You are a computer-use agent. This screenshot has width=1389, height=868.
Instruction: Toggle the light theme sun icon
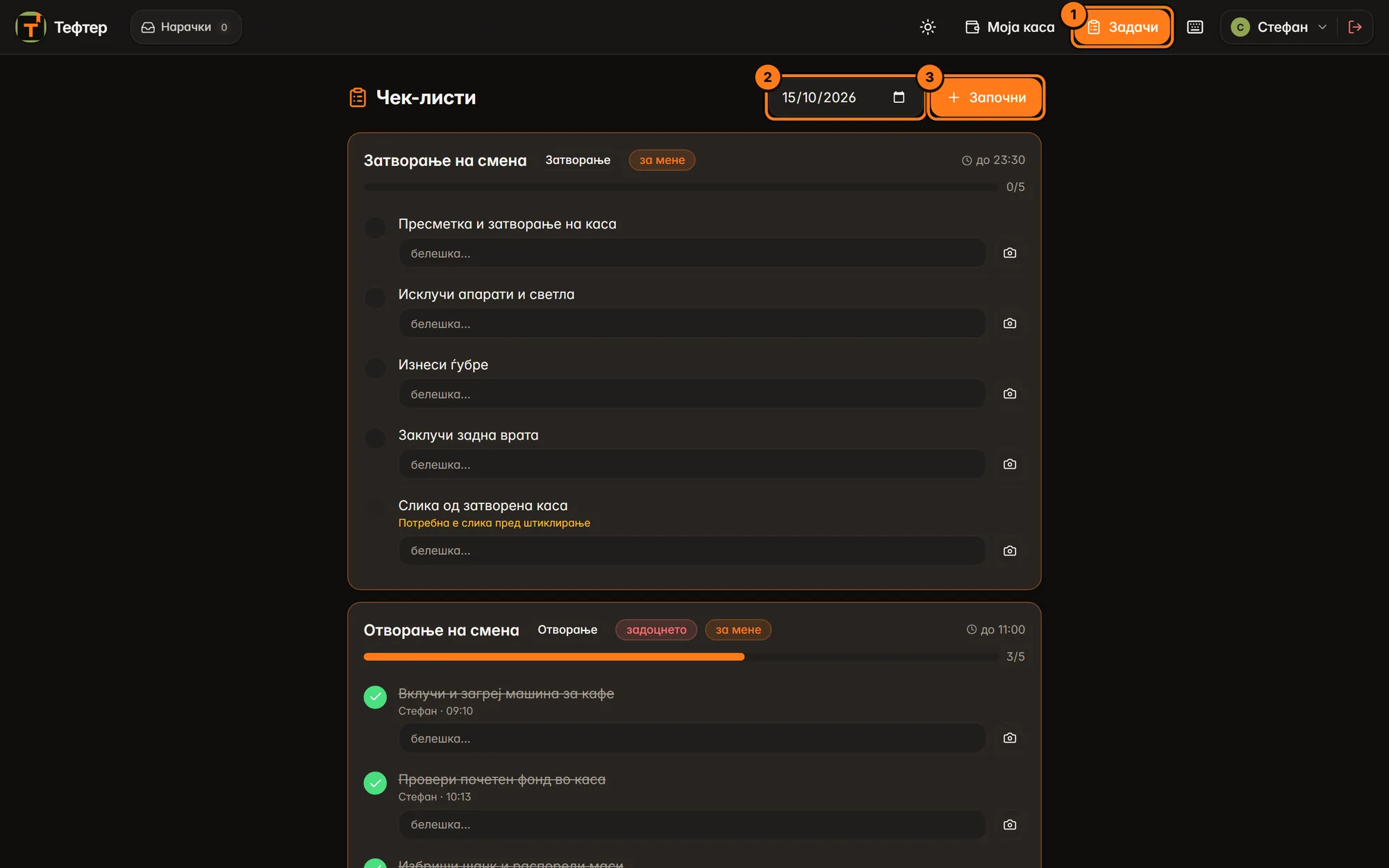click(x=928, y=27)
